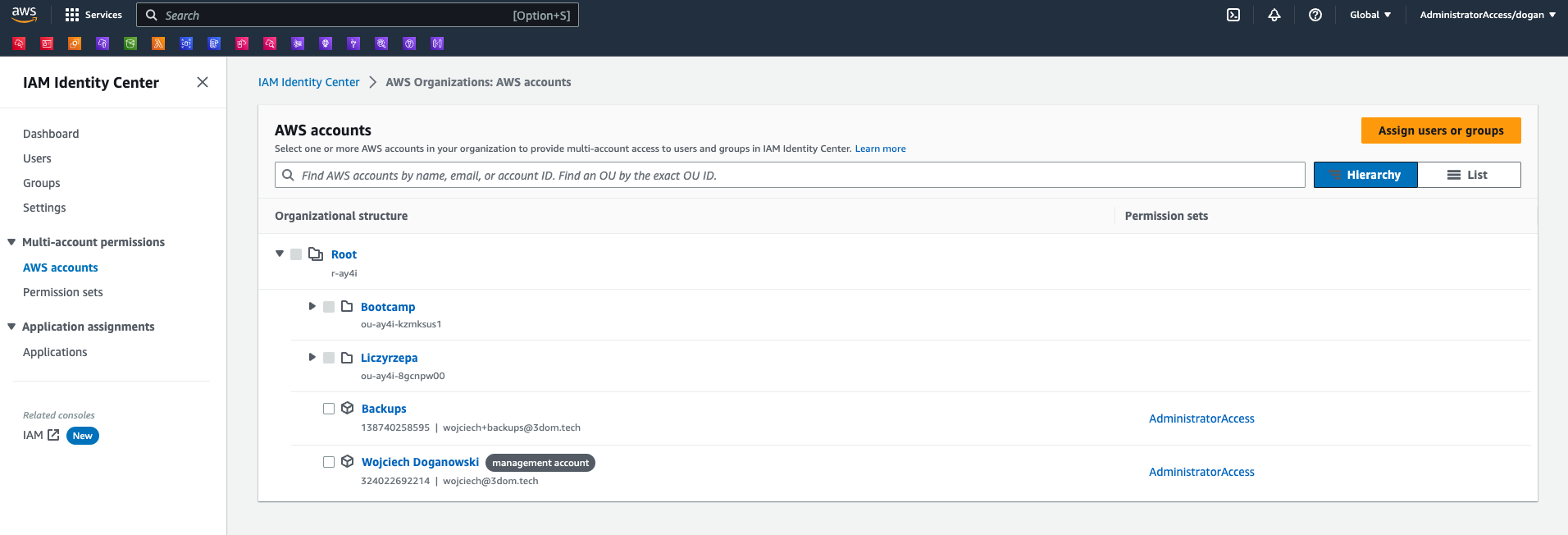
Task: Switch to the List view
Action: coord(1469,175)
